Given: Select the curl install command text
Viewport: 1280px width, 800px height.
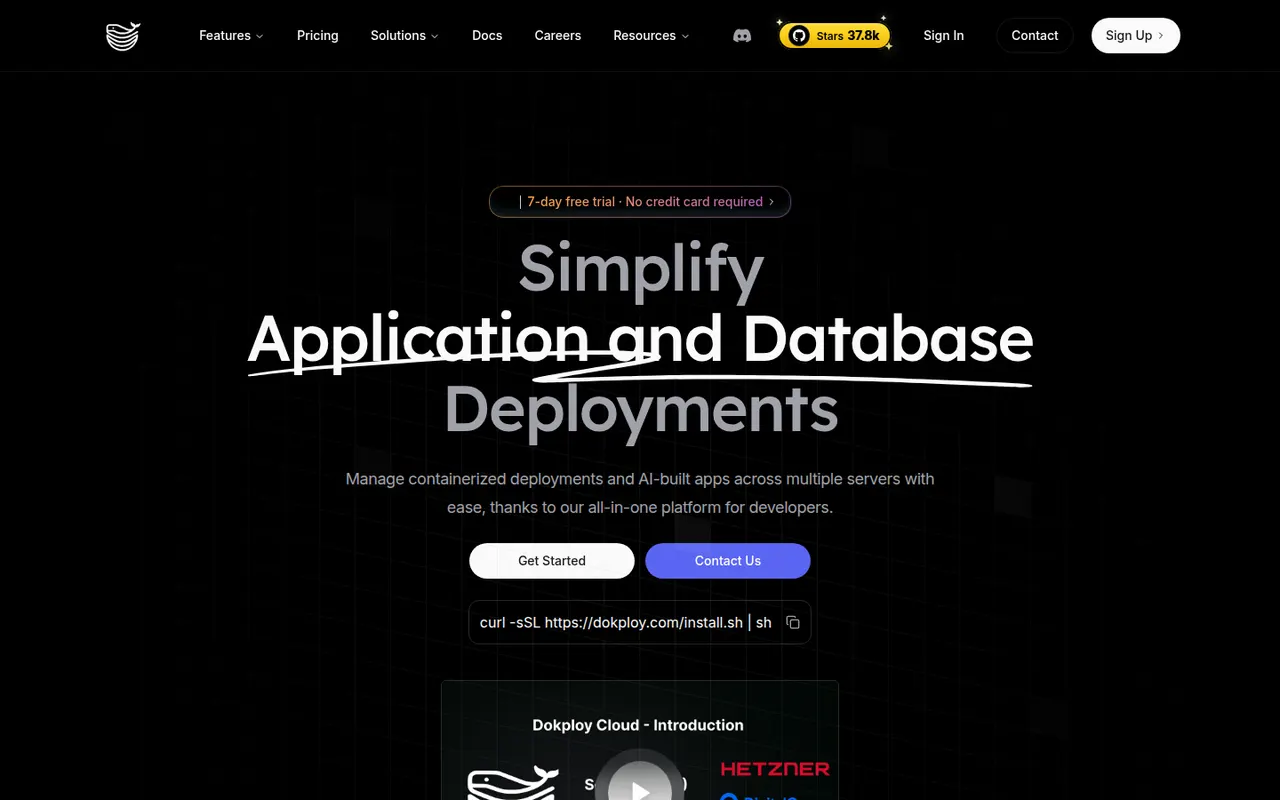Looking at the screenshot, I should point(626,622).
